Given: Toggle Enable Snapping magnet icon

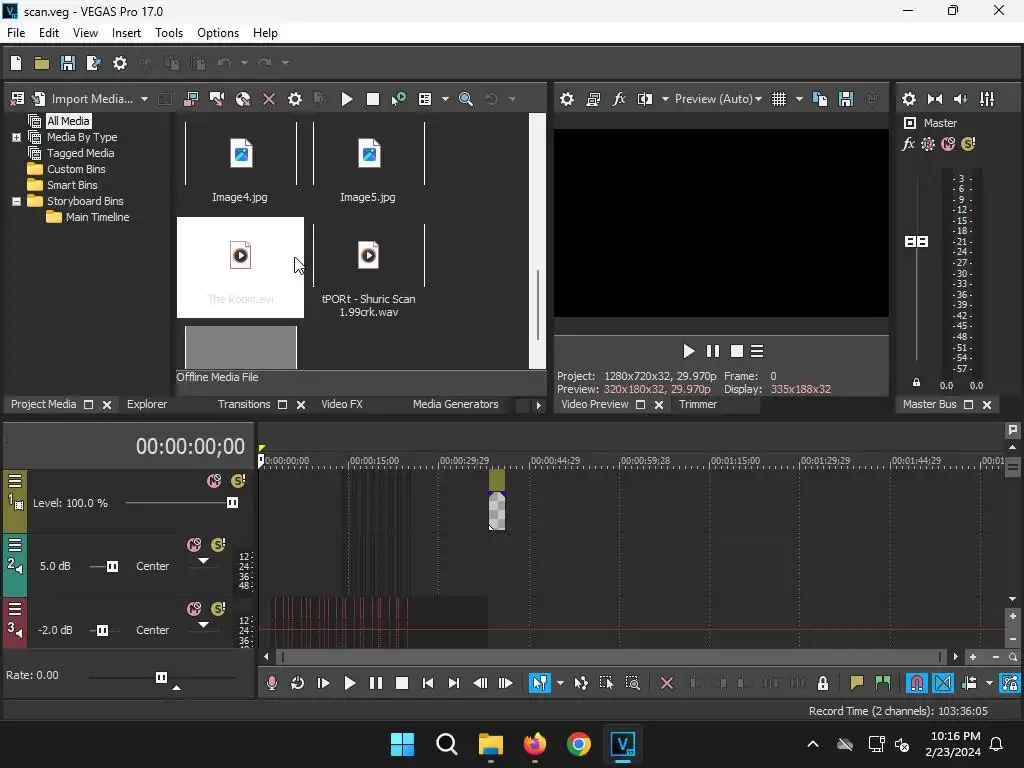Looking at the screenshot, I should (916, 683).
